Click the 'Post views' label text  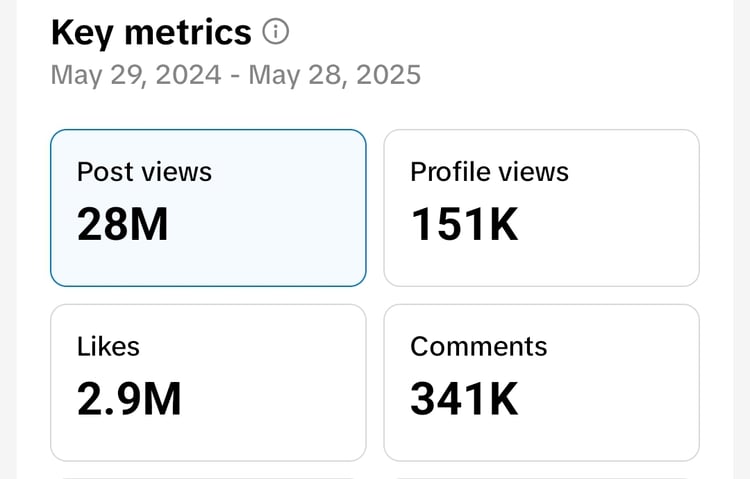144,172
